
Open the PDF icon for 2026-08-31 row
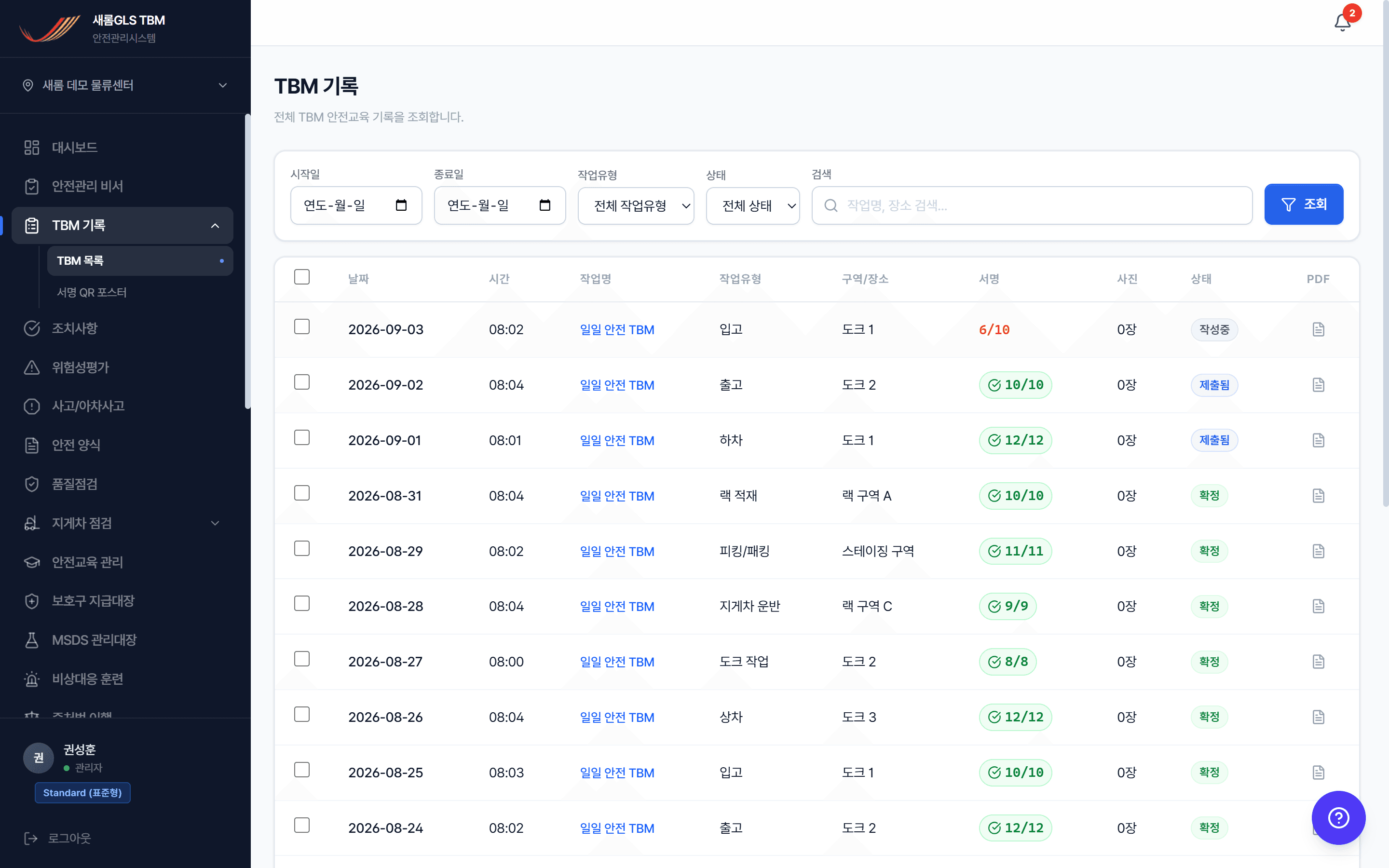[x=1319, y=495]
